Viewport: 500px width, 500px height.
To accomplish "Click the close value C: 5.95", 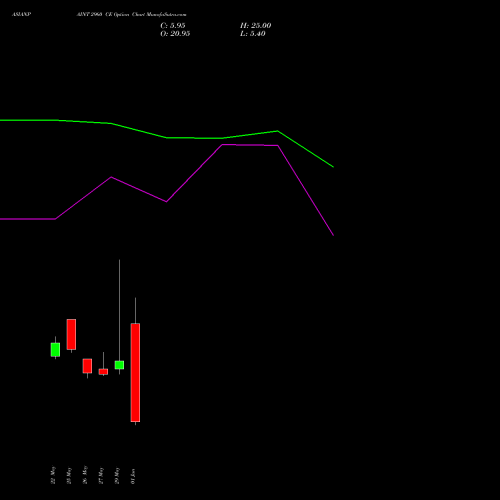I will (x=173, y=26).
